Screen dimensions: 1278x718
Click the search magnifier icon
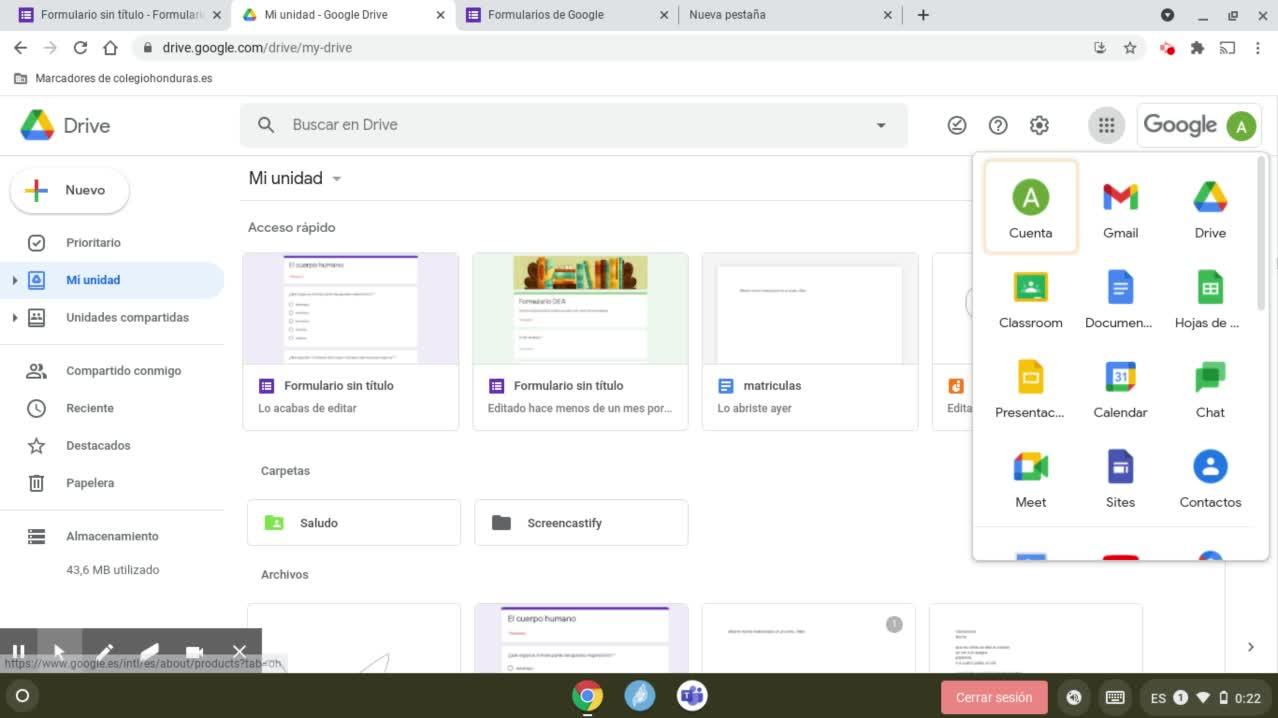266,125
